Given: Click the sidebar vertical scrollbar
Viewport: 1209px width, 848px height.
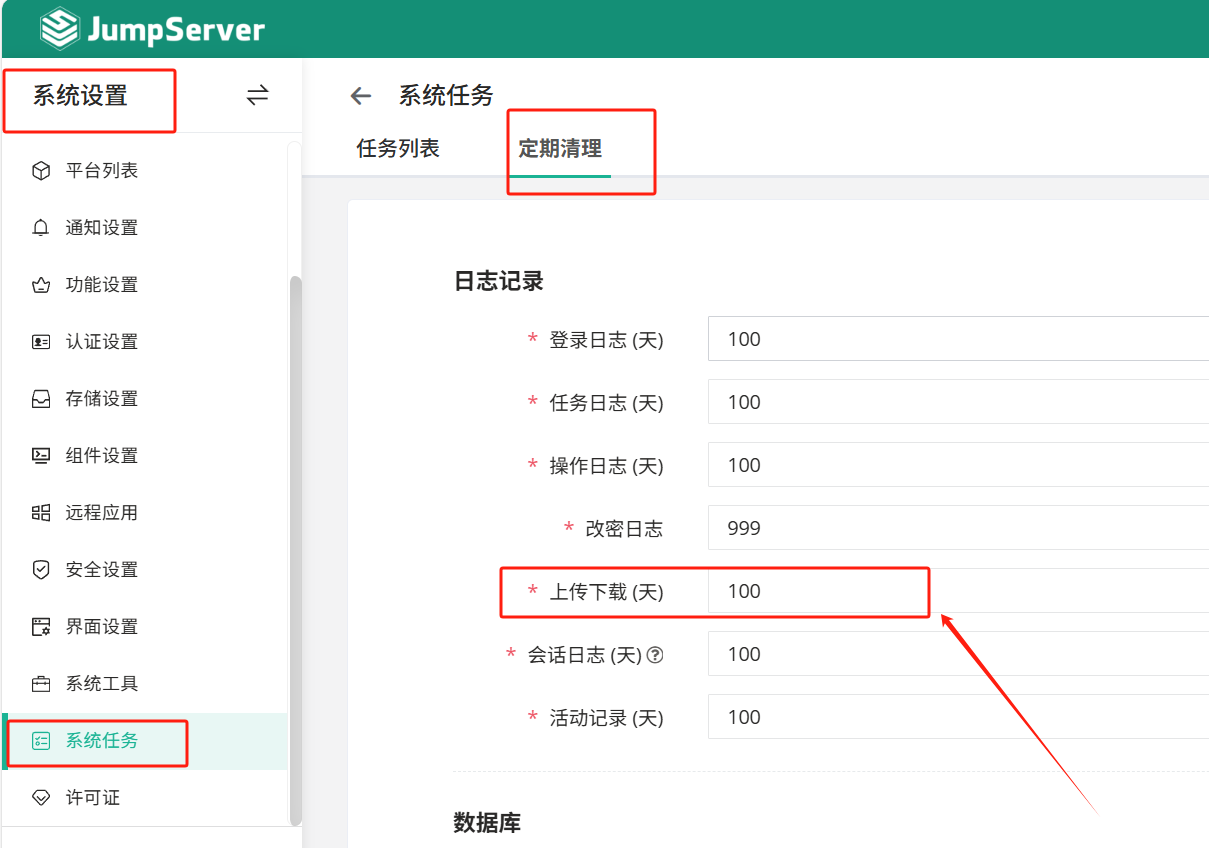Looking at the screenshot, I should click(x=295, y=550).
